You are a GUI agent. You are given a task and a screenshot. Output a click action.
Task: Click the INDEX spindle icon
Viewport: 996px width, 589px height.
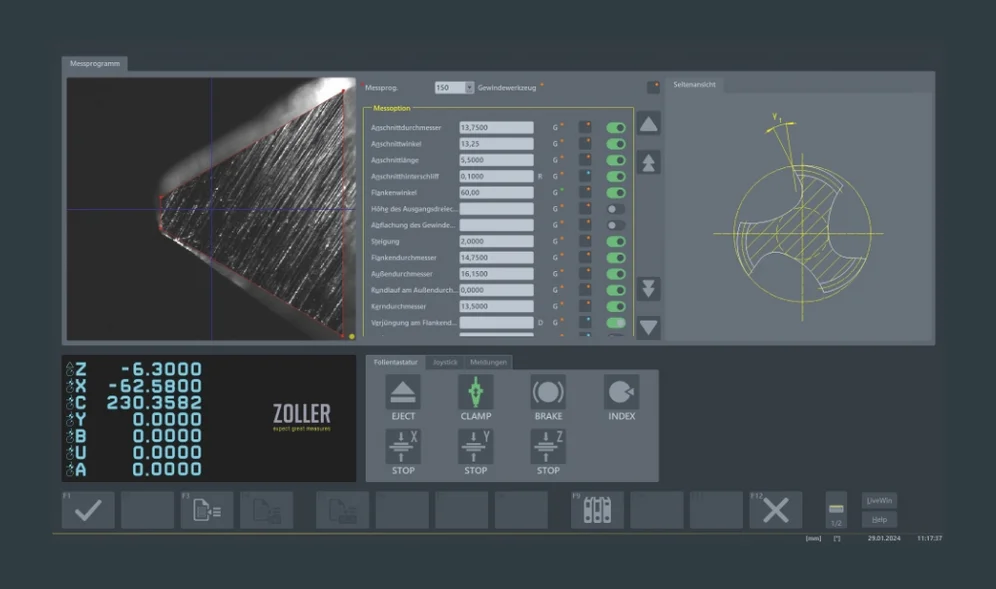tap(621, 393)
